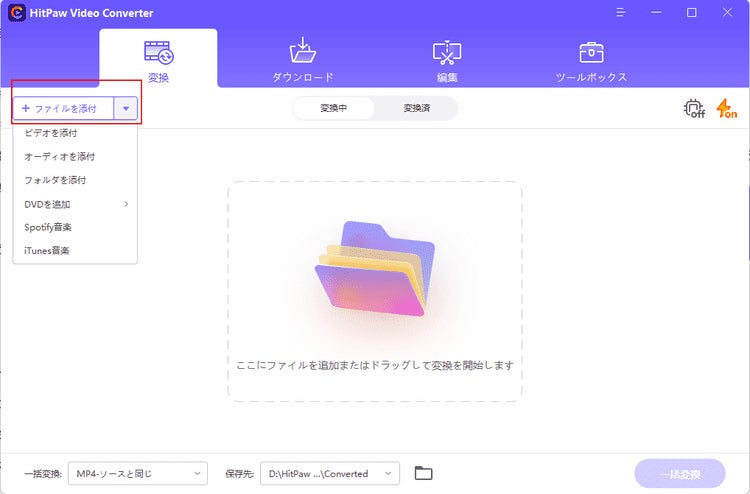
Task: Click the 変換 film converter icon
Action: pyautogui.click(x=158, y=52)
